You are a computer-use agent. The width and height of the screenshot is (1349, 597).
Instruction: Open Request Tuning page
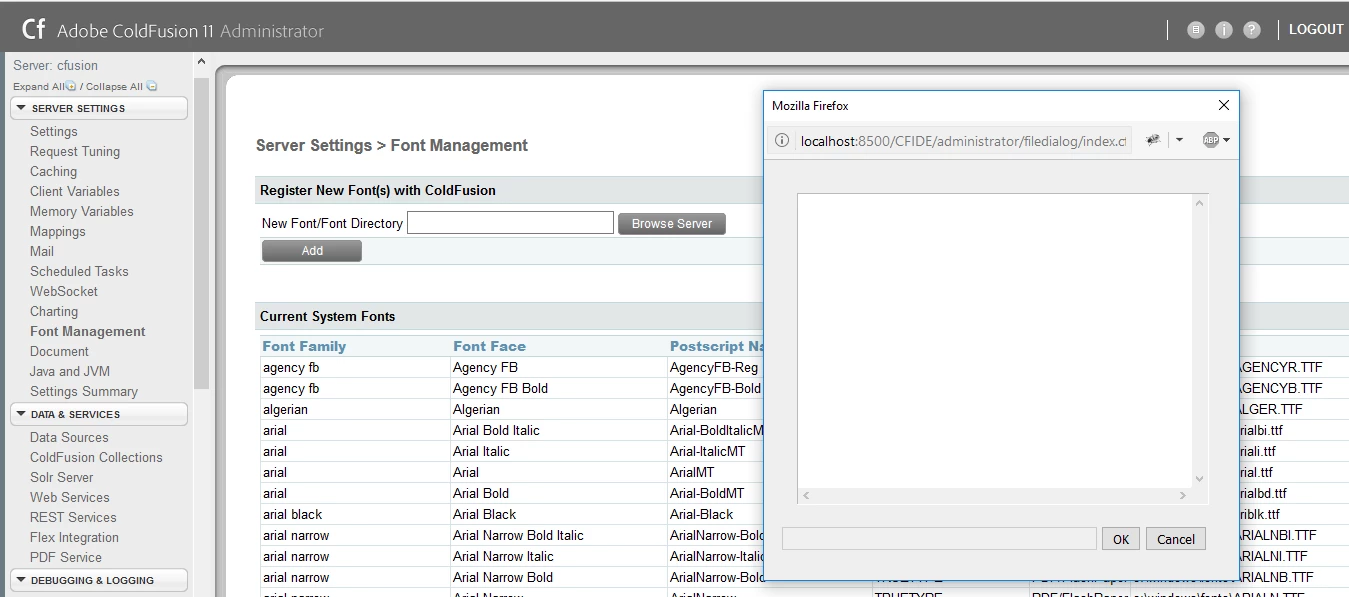point(75,151)
